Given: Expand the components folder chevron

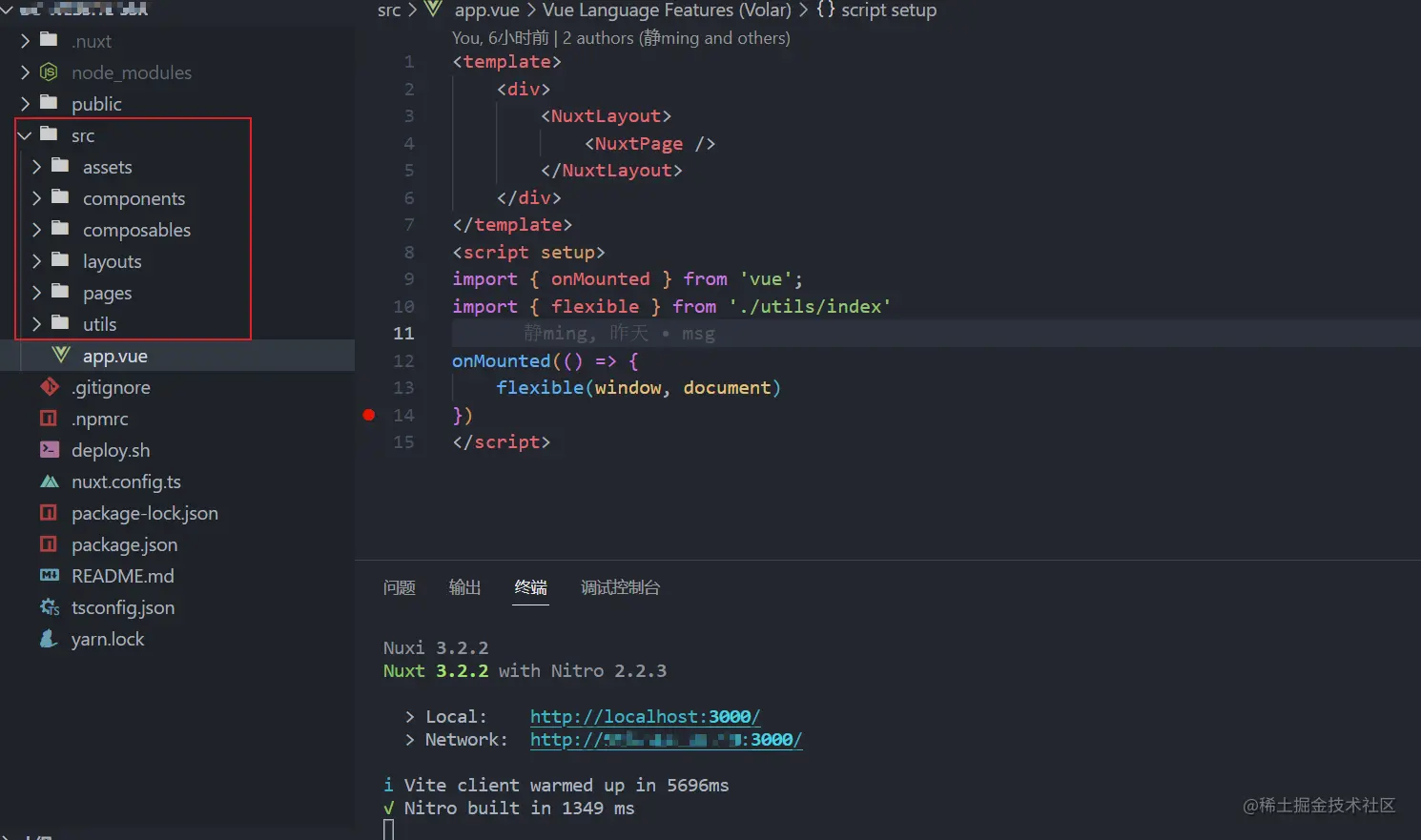Looking at the screenshot, I should coord(37,198).
